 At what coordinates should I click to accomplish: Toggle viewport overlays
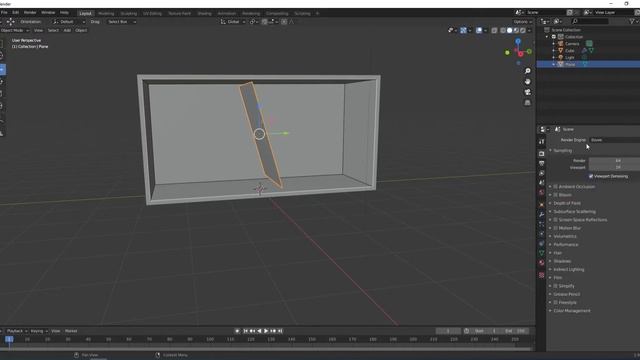tap(479, 30)
